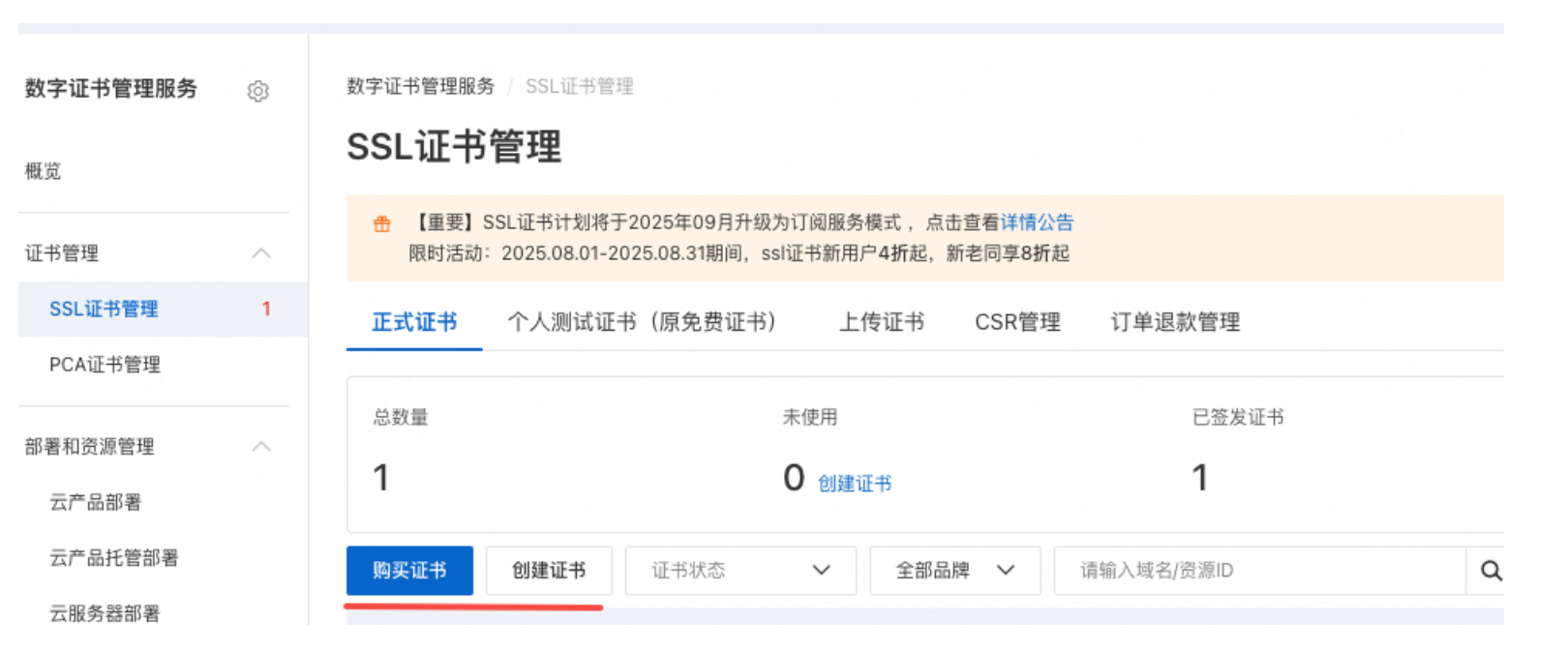Screen dimensions: 1568x650
Task: Open the CSR管理 tab
Action: (x=1017, y=322)
